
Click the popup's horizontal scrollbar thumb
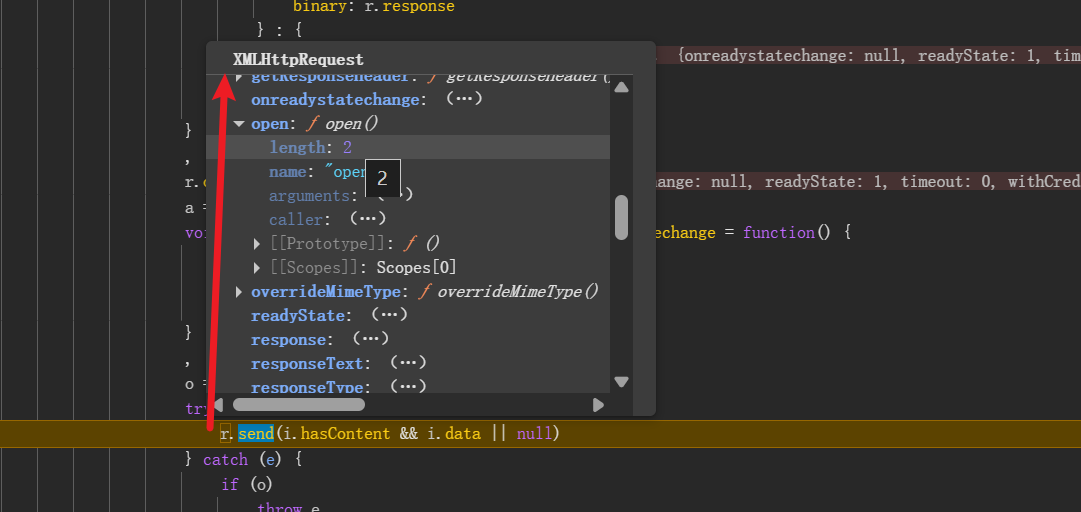[299, 405]
